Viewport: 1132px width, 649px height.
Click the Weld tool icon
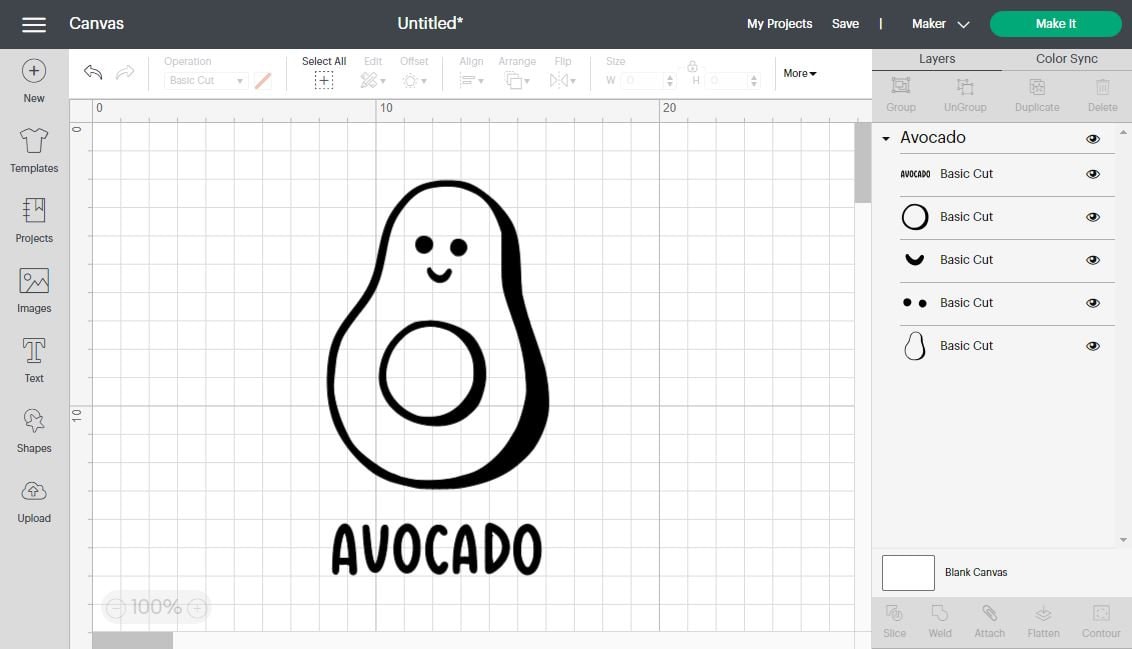pos(939,620)
